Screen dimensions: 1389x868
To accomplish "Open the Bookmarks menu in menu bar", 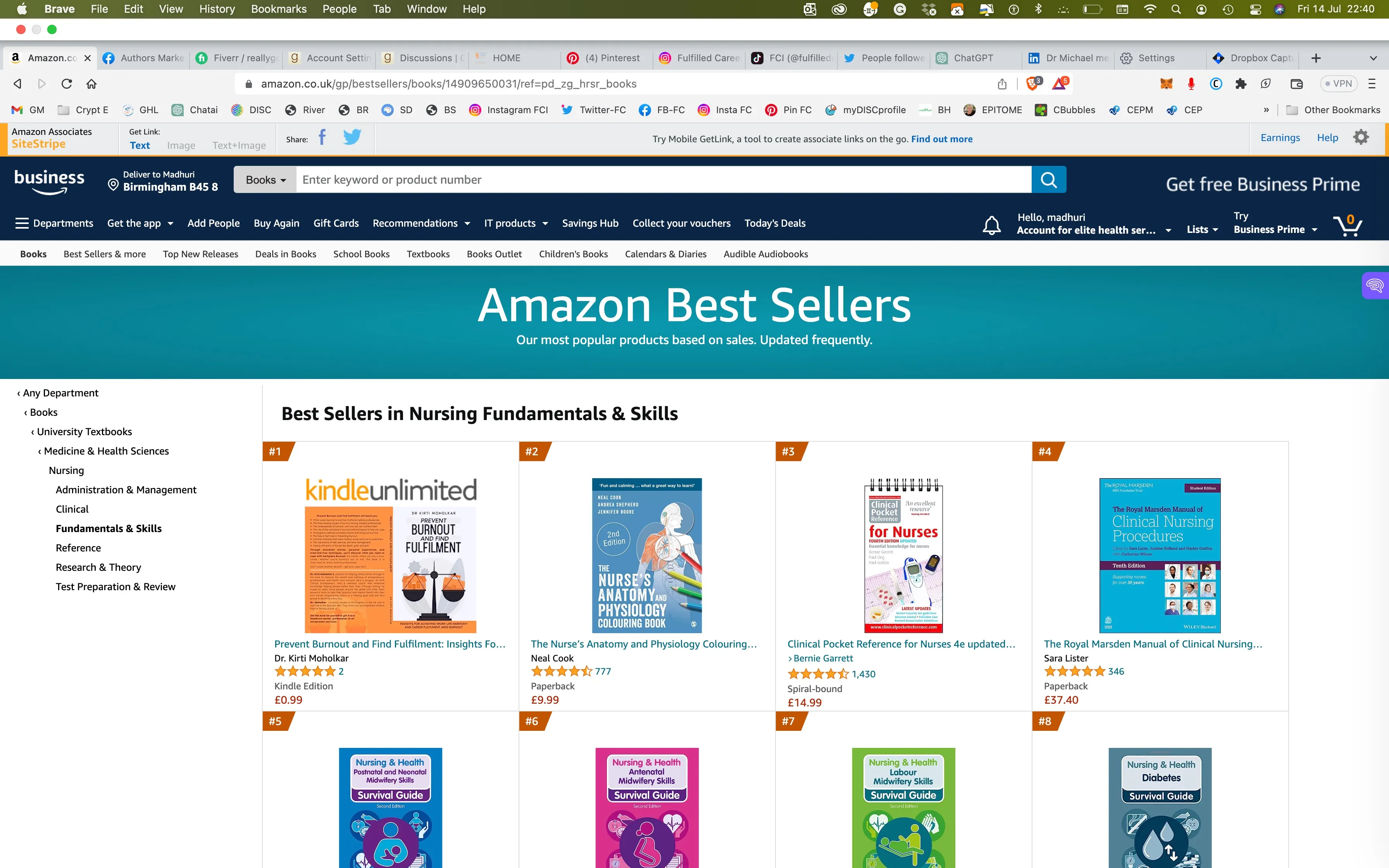I will coord(278,9).
